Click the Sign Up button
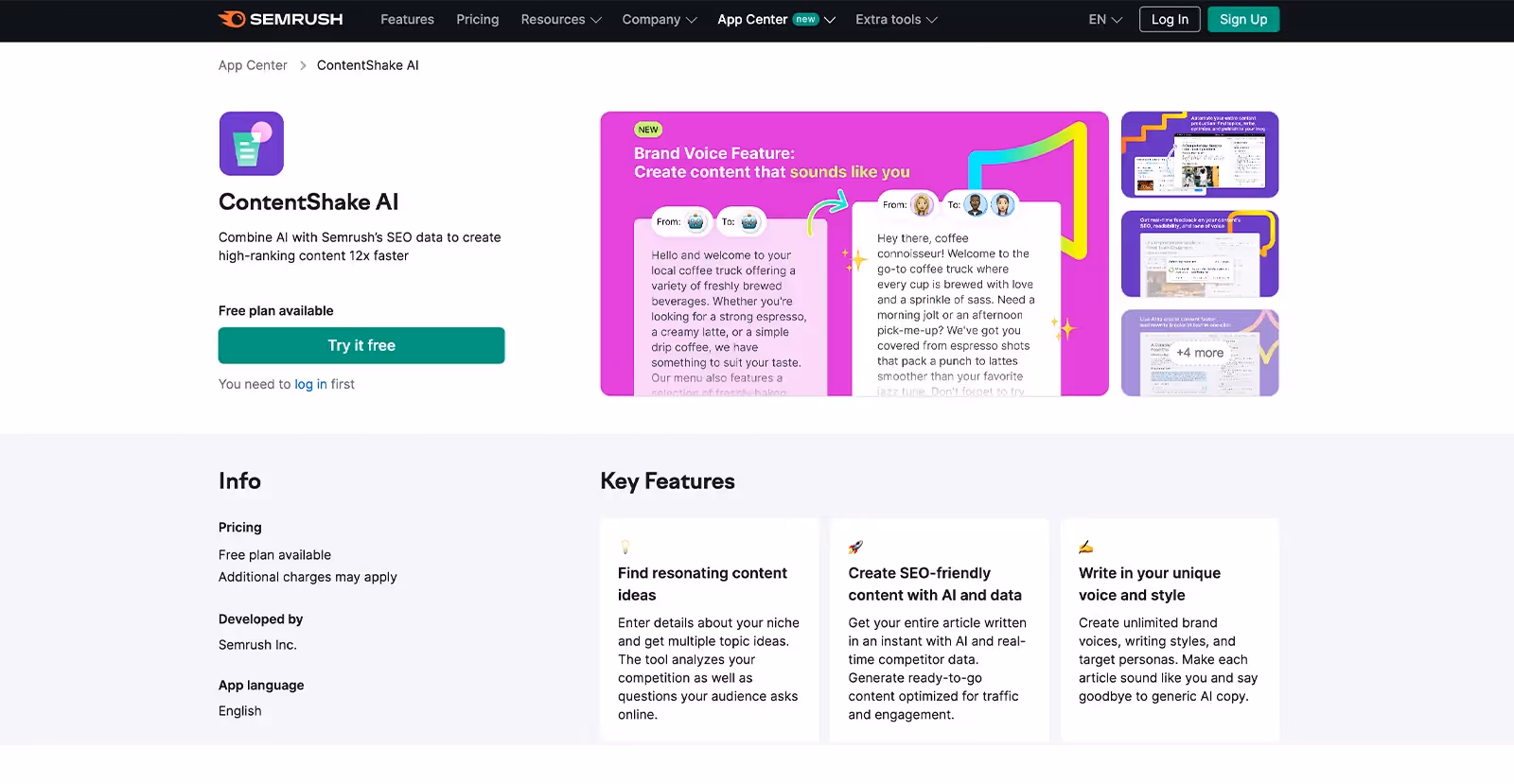This screenshot has width=1514, height=784. click(1243, 19)
